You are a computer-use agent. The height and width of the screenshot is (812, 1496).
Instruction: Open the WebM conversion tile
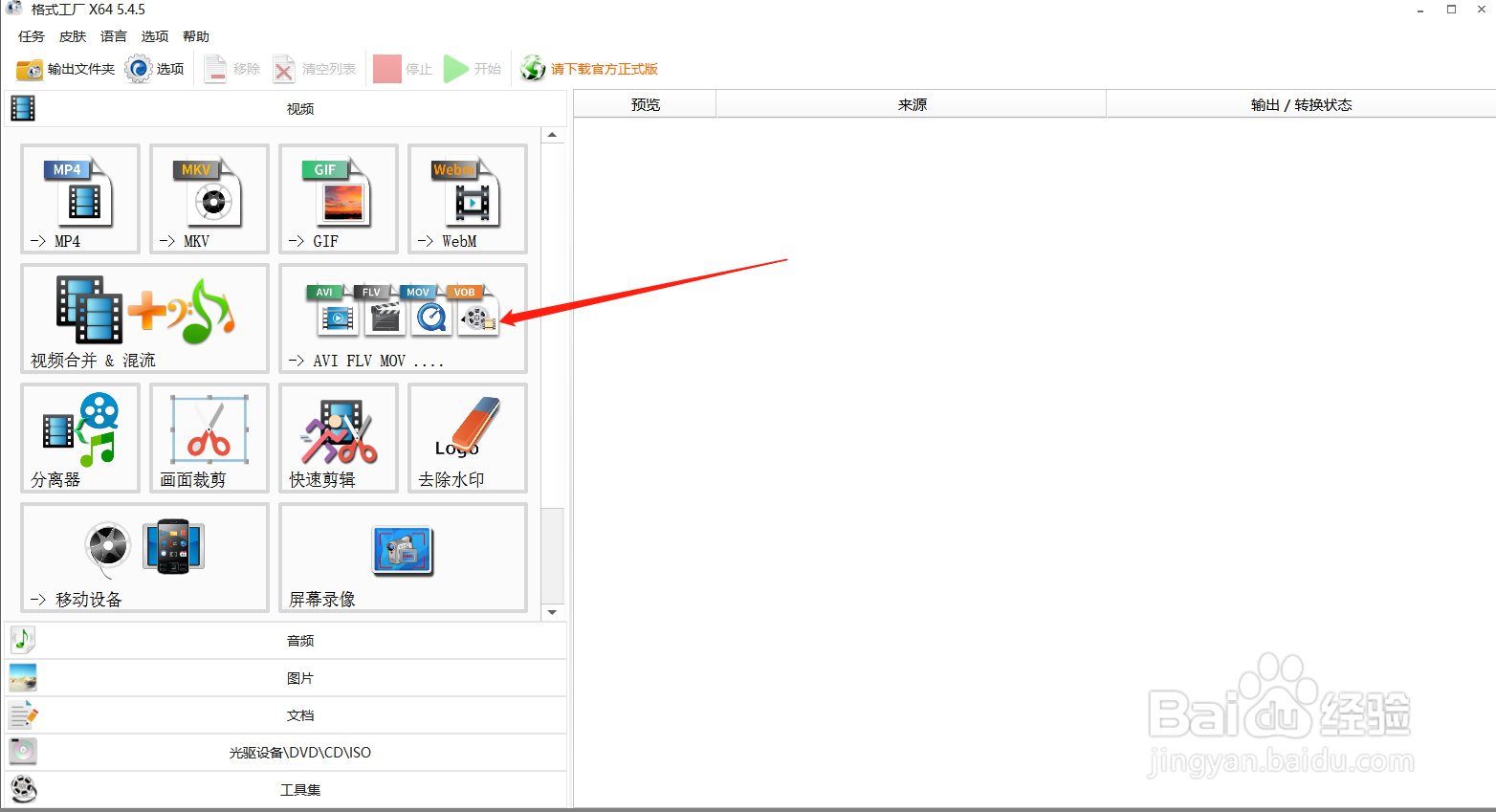click(x=468, y=199)
